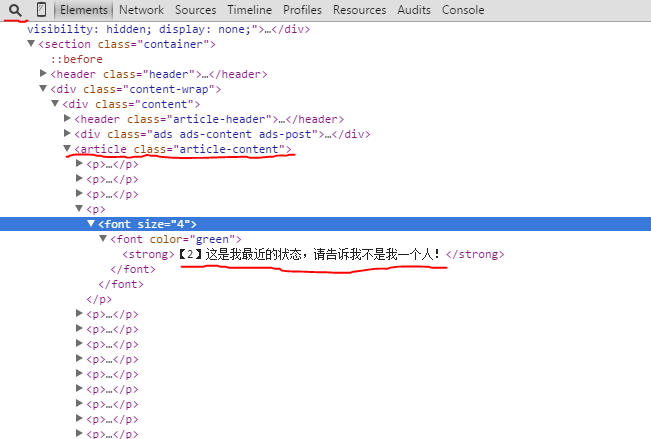Viewport: 651px width, 439px height.
Task: Open the Network tab
Action: 141,10
